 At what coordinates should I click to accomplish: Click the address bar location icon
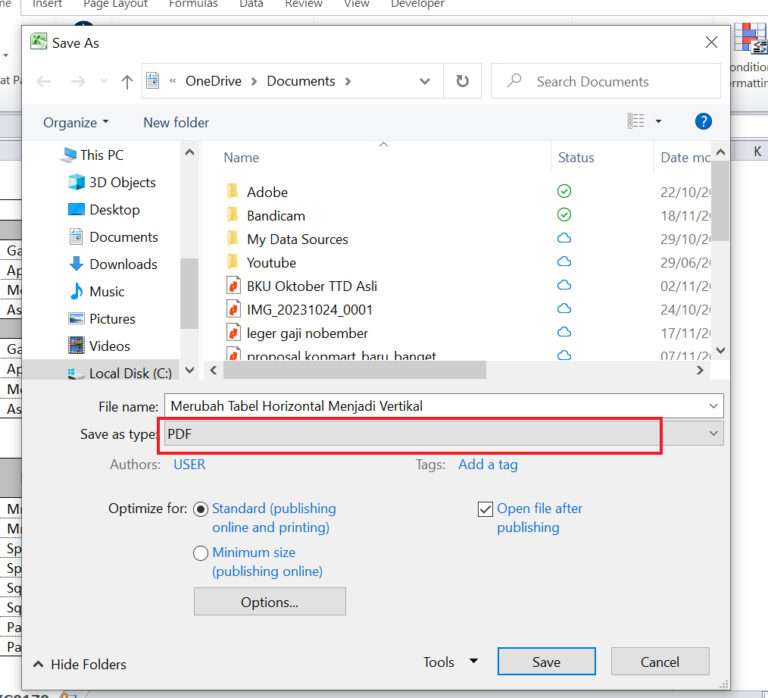pos(153,81)
